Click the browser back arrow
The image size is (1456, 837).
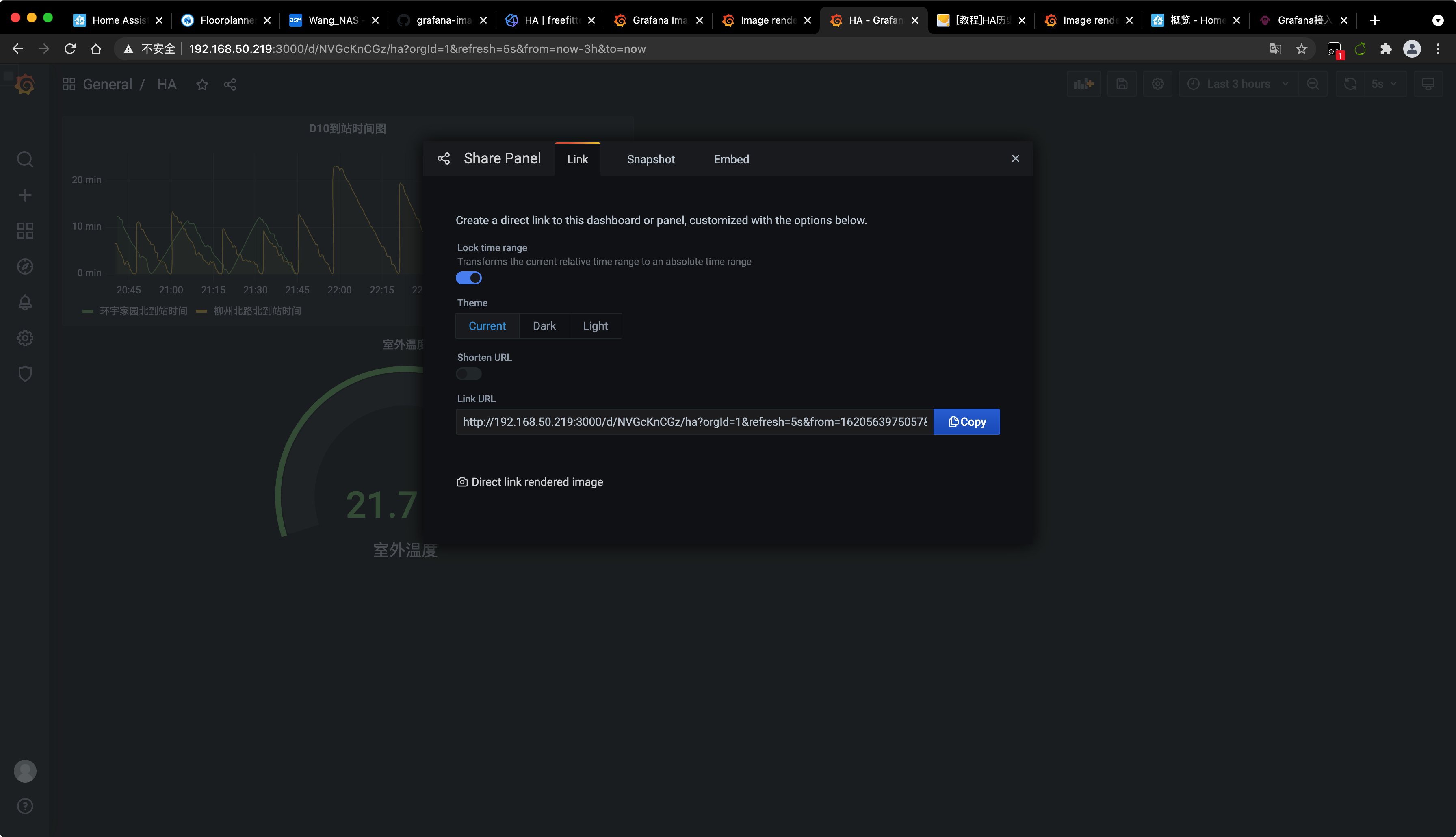[18, 49]
